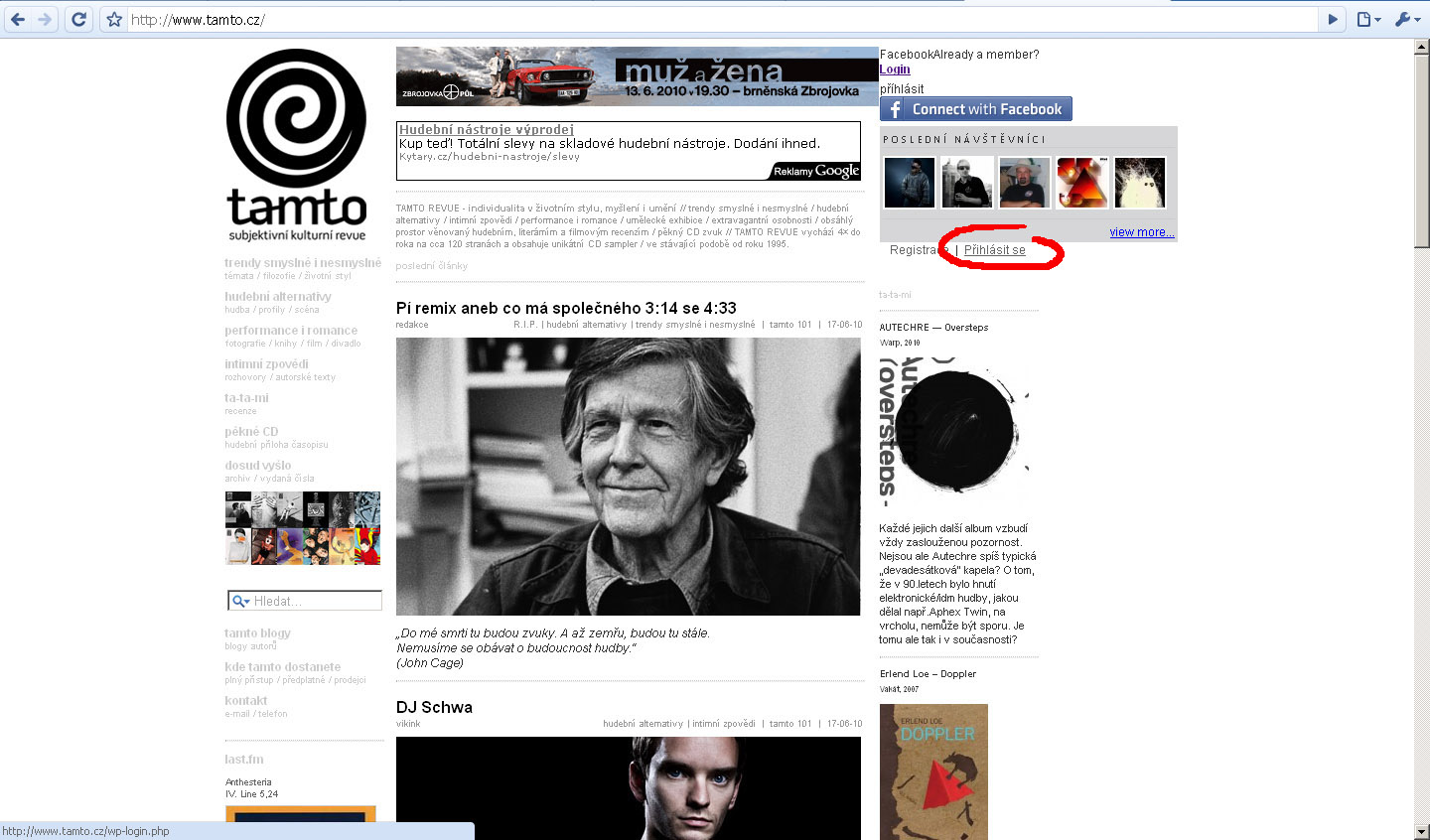This screenshot has width=1430, height=840.
Task: Reload the page with refresh icon
Action: point(79,19)
